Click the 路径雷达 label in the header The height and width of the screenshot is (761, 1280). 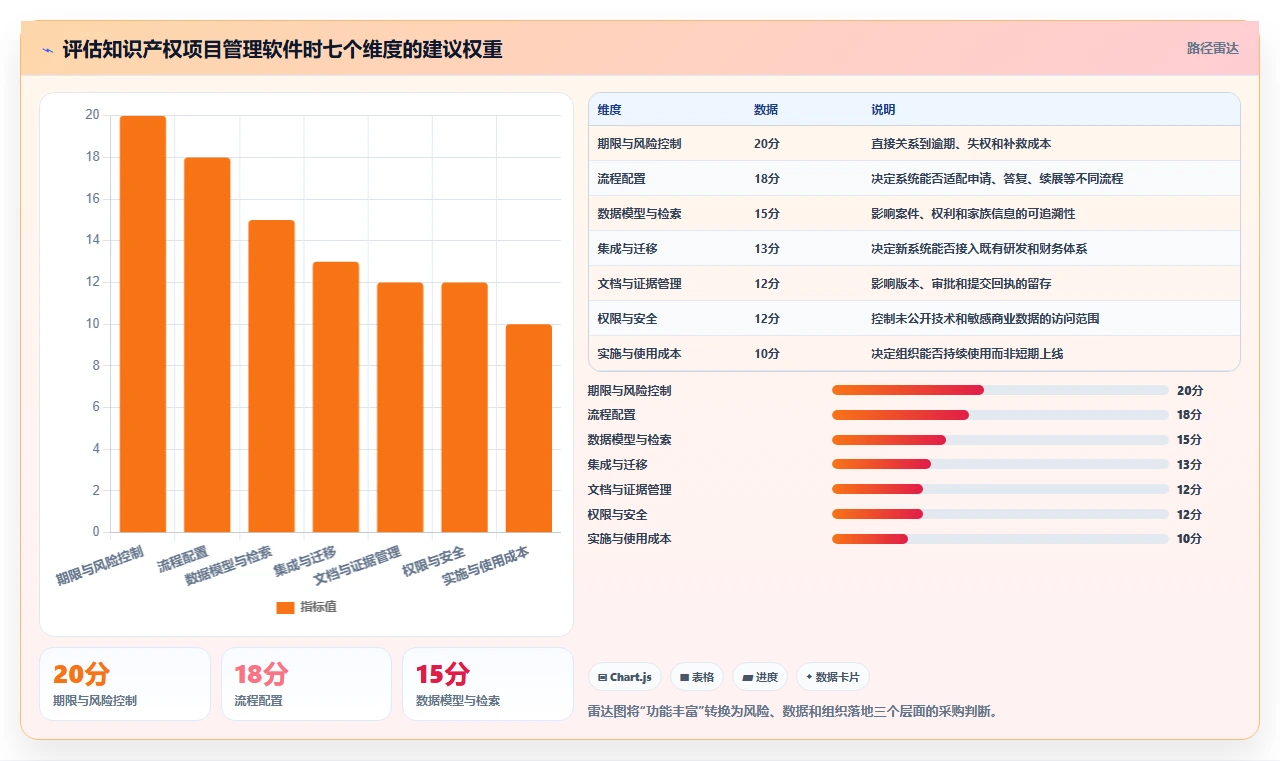(x=1213, y=49)
